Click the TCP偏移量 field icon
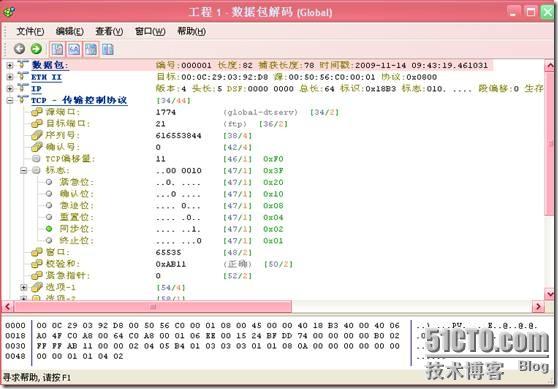Screen dimensions: 558x389 (x=36, y=158)
